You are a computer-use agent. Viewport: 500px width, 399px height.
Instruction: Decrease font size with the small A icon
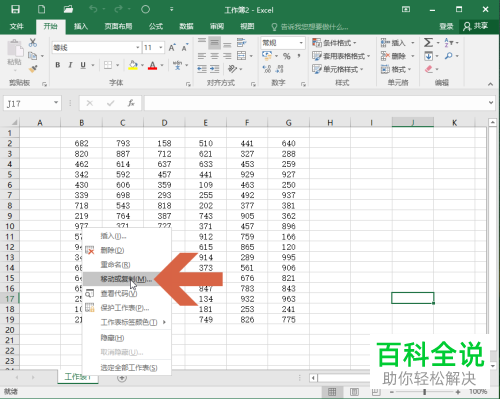(185, 48)
